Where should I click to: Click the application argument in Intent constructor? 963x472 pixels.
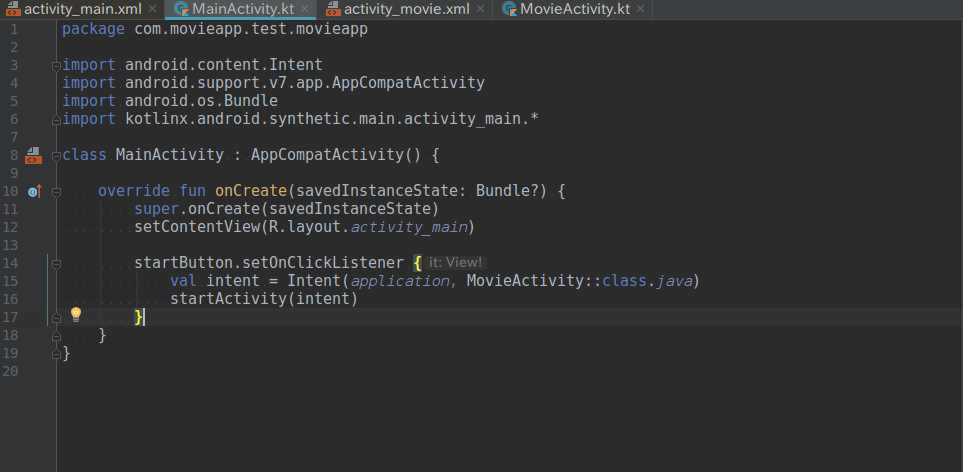click(x=400, y=281)
